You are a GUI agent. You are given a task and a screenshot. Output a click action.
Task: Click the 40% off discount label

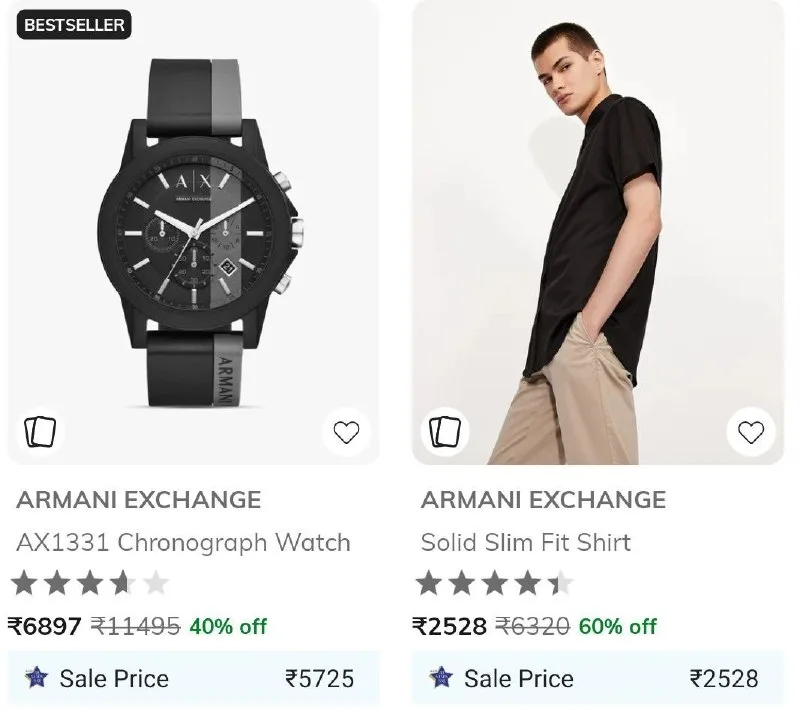tap(228, 626)
